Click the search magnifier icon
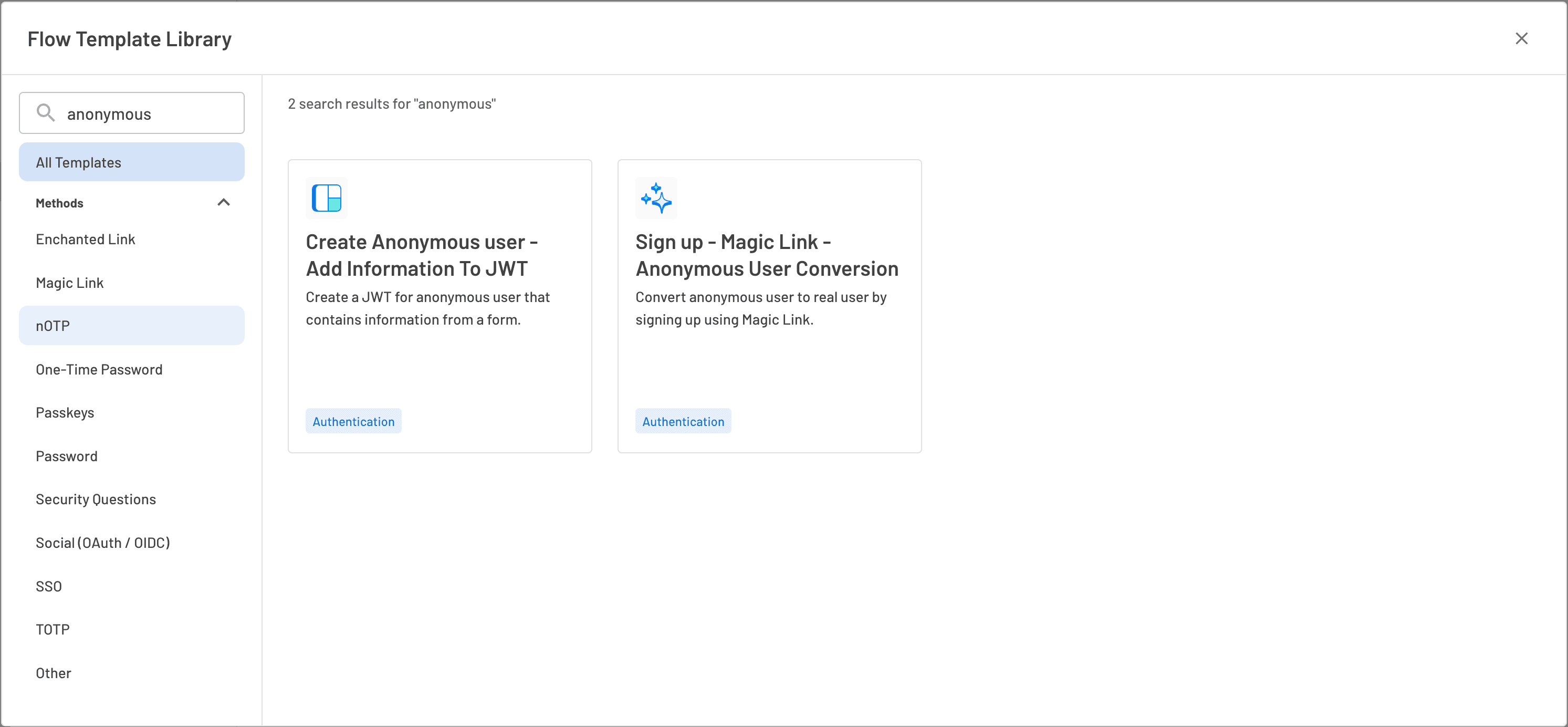Viewport: 1568px width, 727px height. pos(46,112)
